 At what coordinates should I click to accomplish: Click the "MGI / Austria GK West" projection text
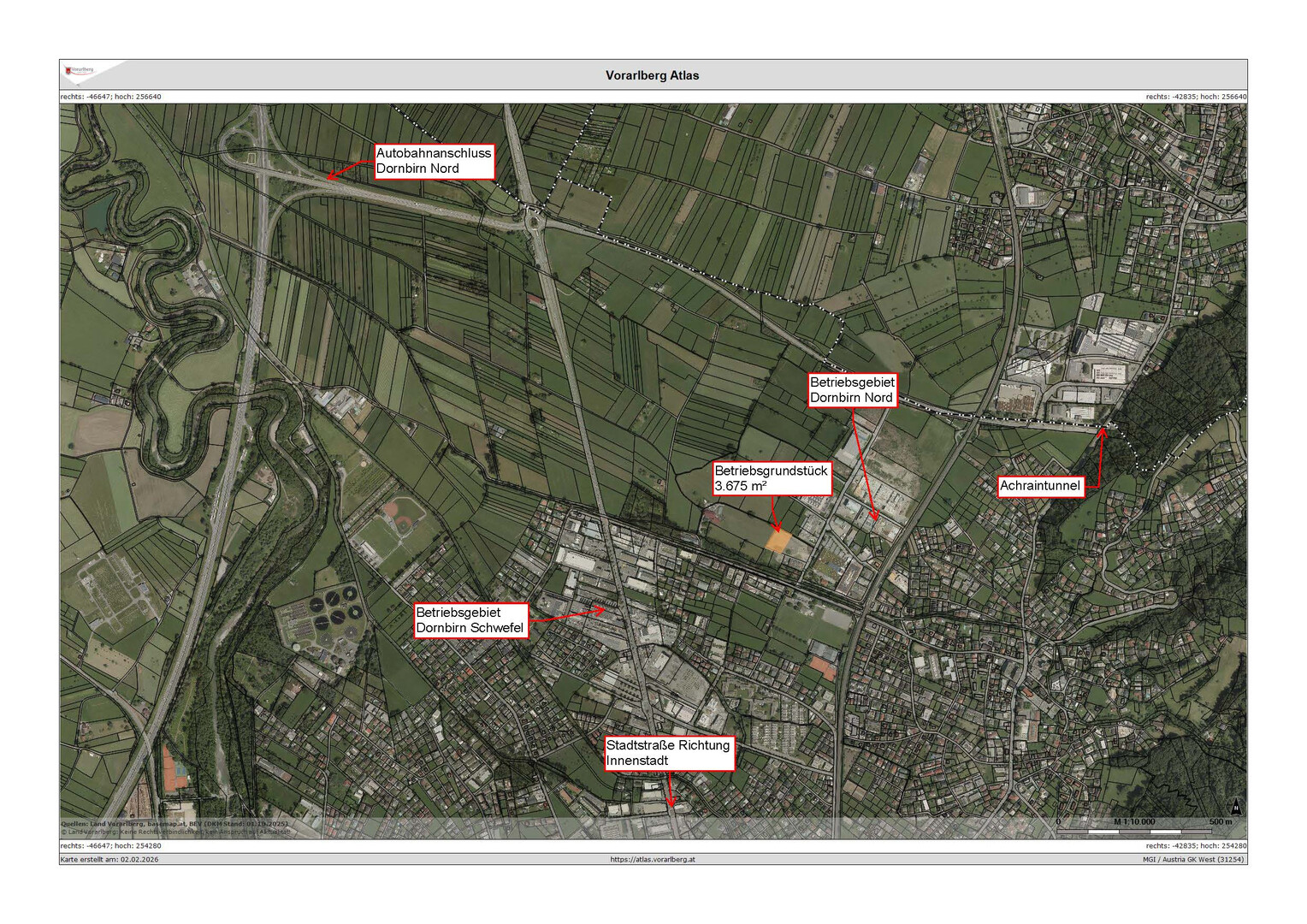pyautogui.click(x=1193, y=859)
